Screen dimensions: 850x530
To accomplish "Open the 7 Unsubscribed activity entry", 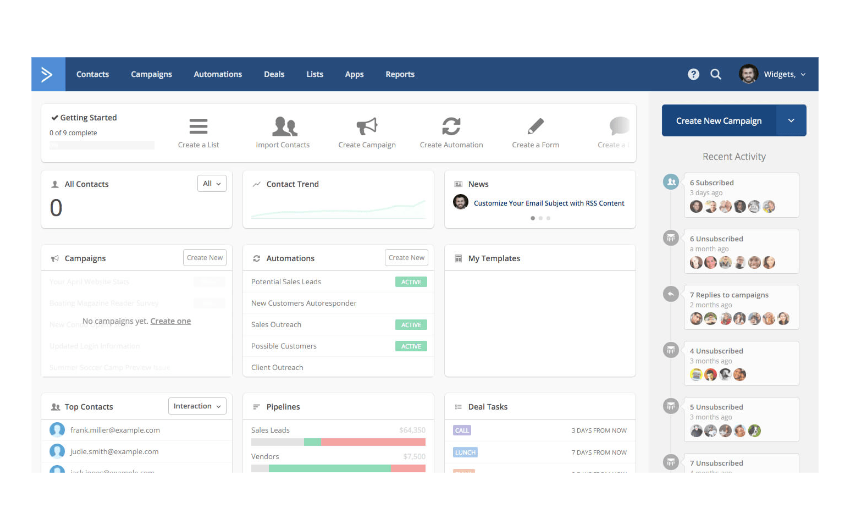I will click(740, 463).
